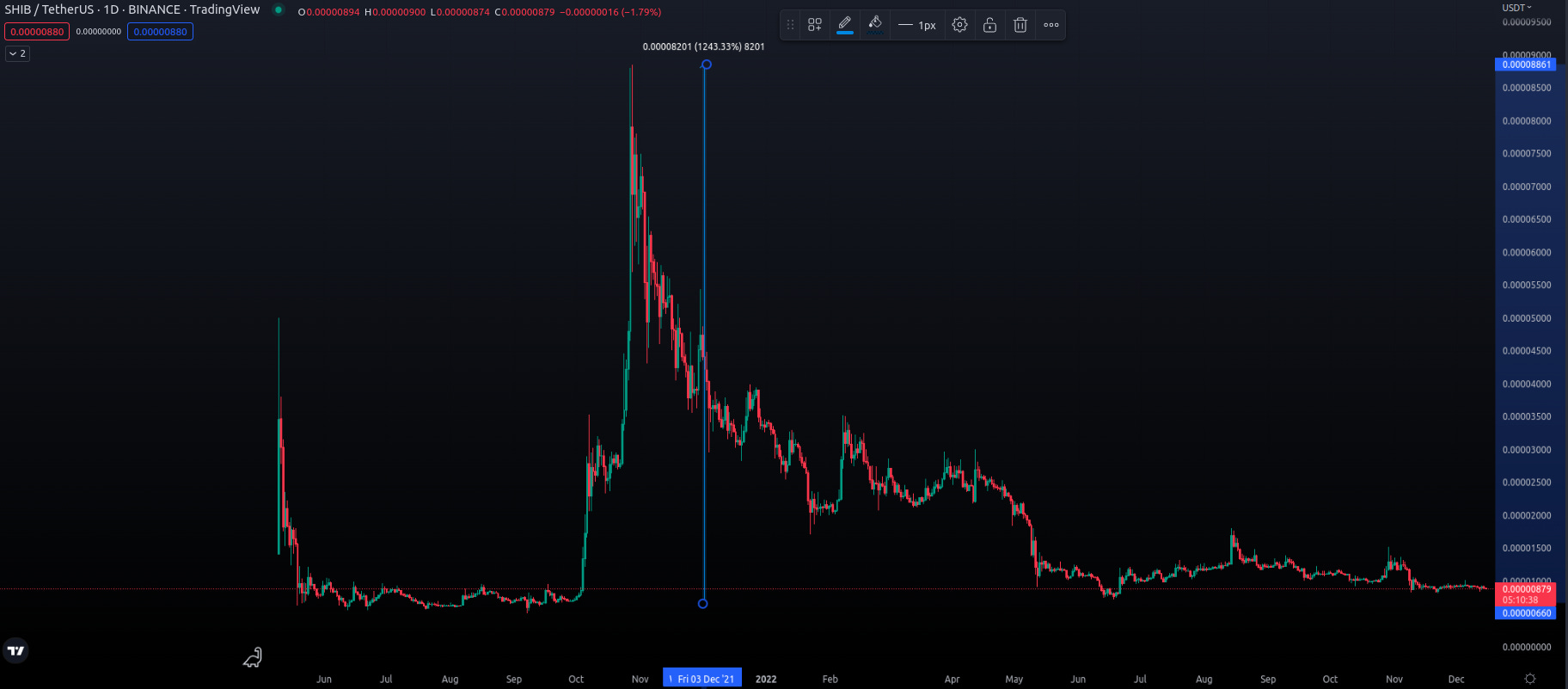Open the drawing templates menu
The image size is (1568, 689).
coord(815,25)
